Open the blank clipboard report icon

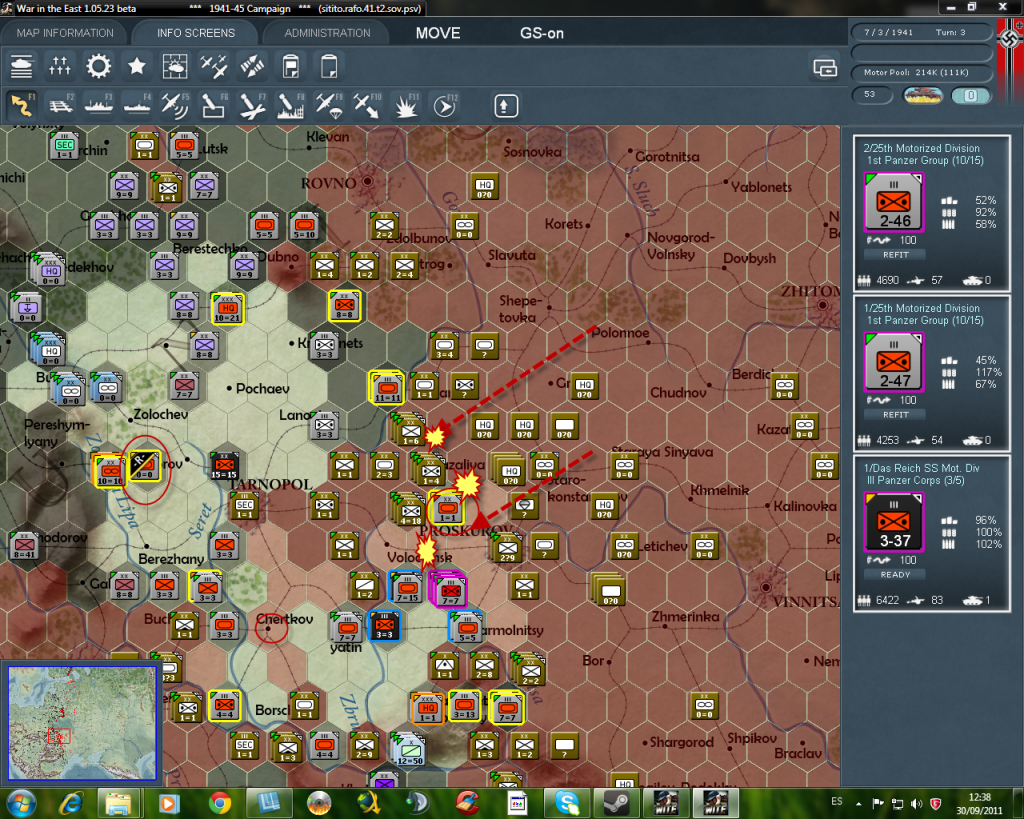(328, 66)
